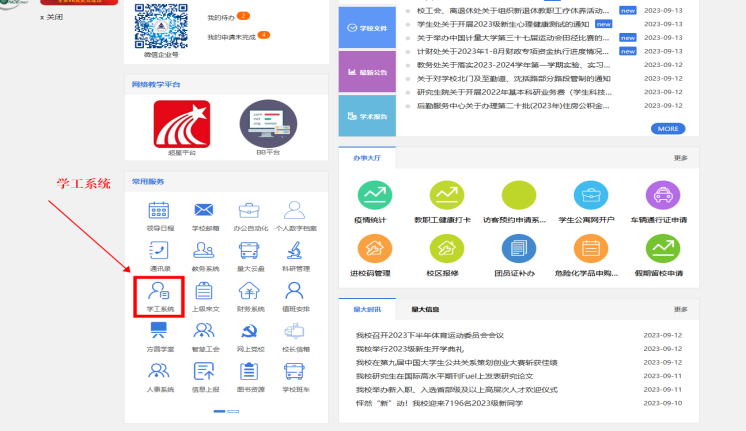Open the 图书资源 clipboard icon
This screenshot has height=431, width=746.
point(249,372)
